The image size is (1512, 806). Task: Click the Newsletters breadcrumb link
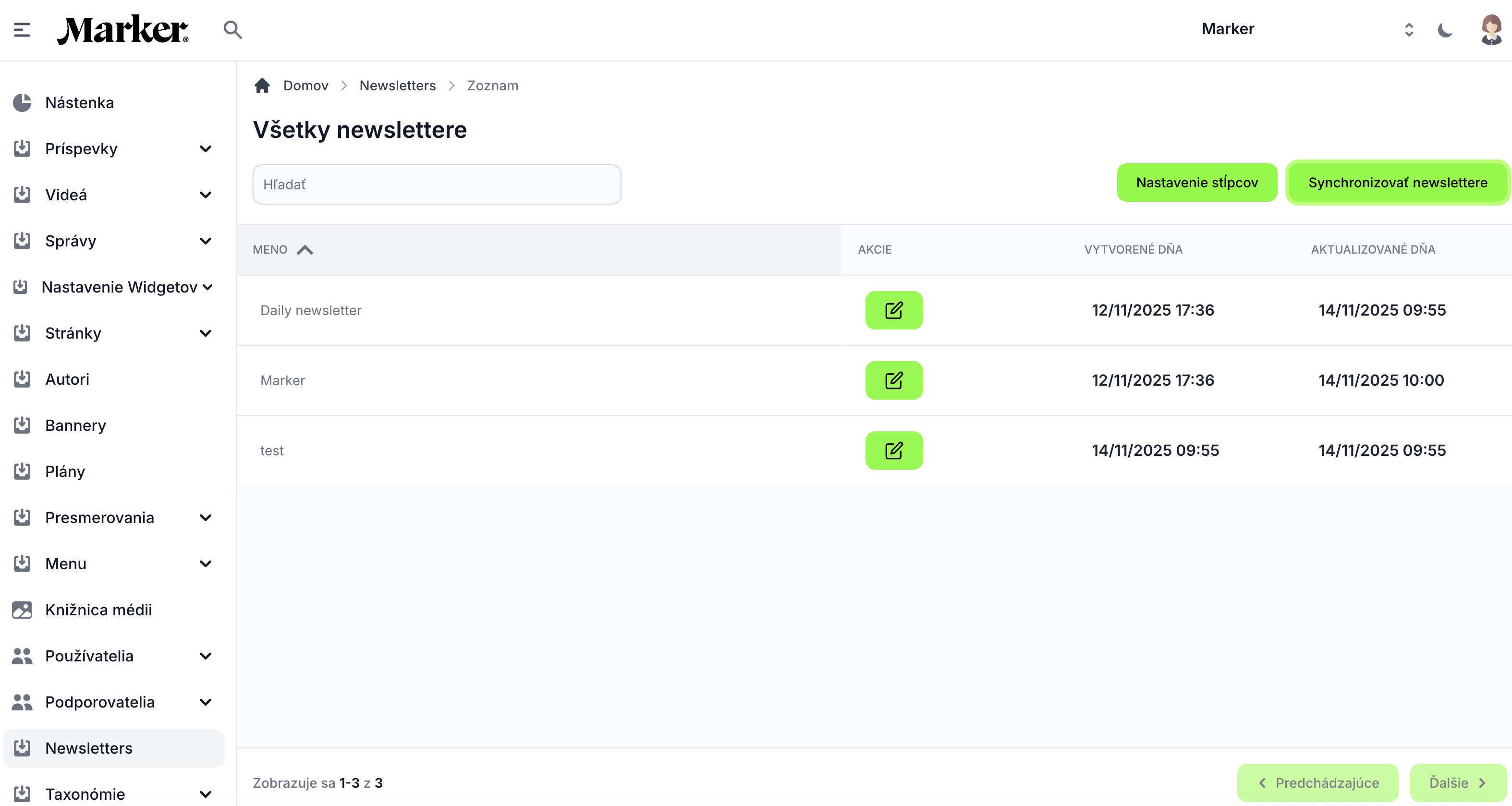tap(397, 85)
